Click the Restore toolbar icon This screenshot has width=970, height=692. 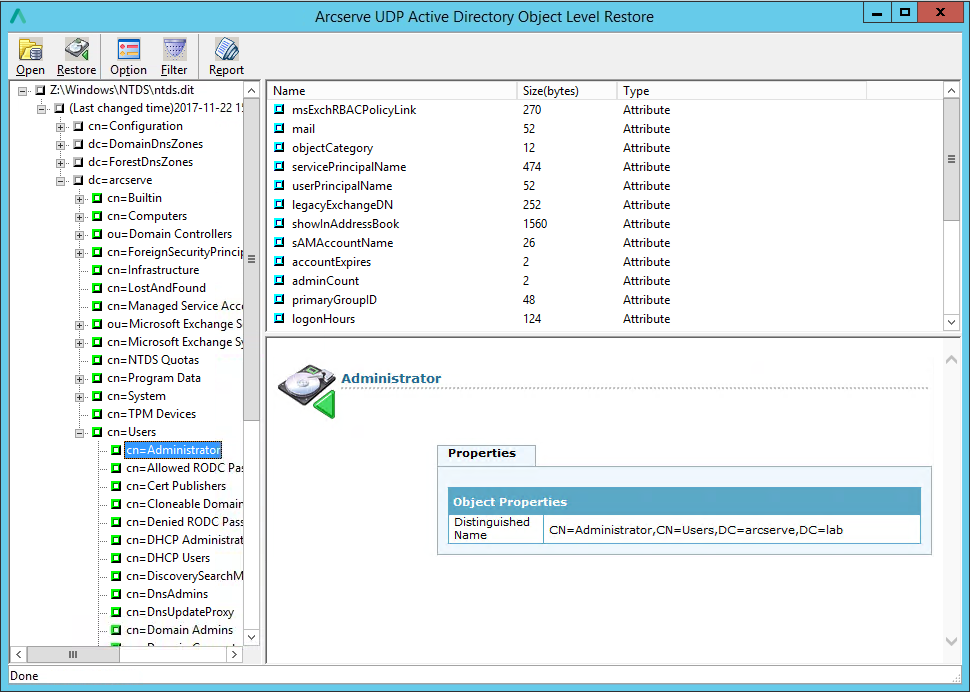(x=77, y=49)
